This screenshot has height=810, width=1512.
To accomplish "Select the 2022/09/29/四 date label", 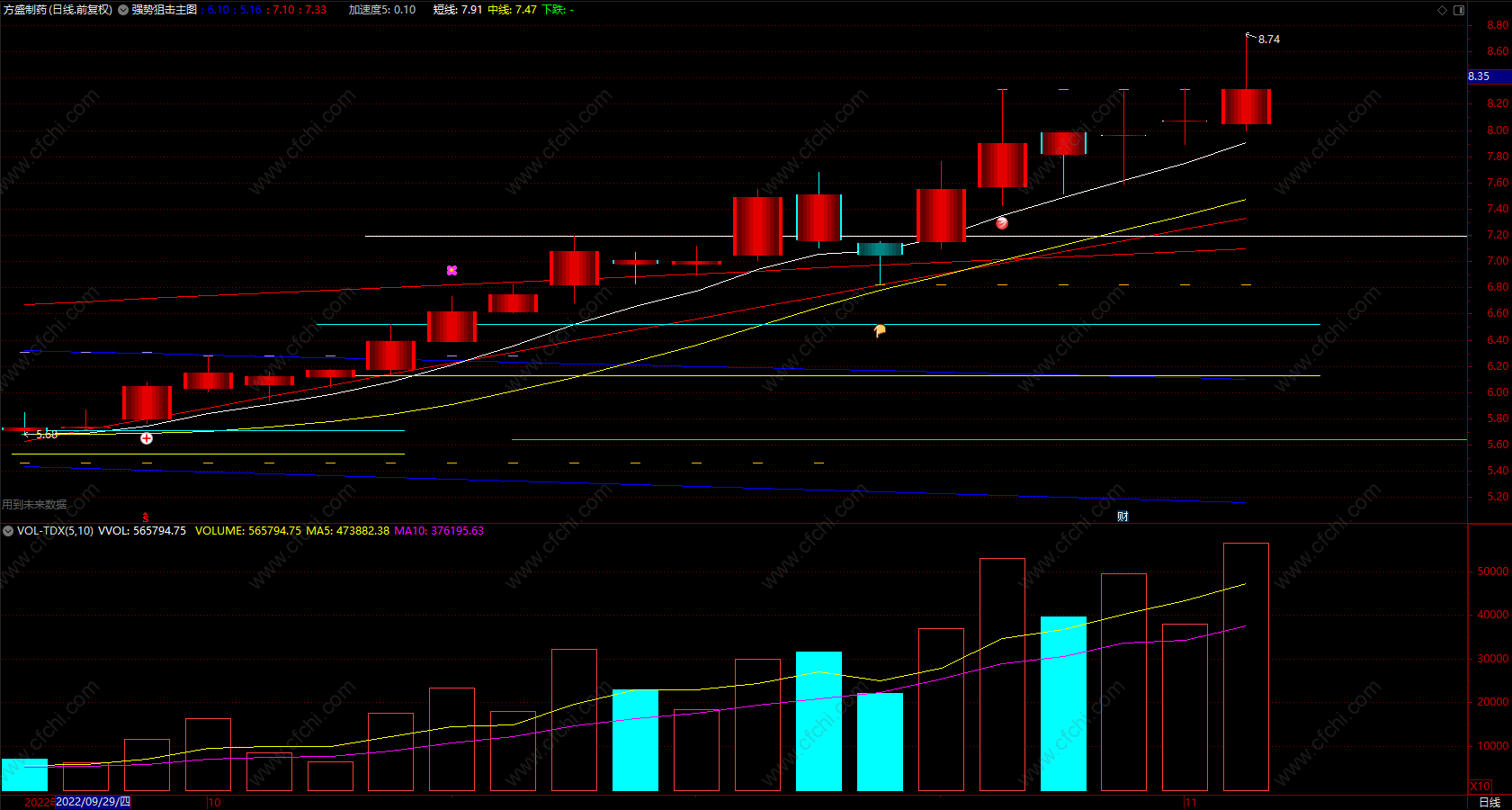I will [x=93, y=801].
